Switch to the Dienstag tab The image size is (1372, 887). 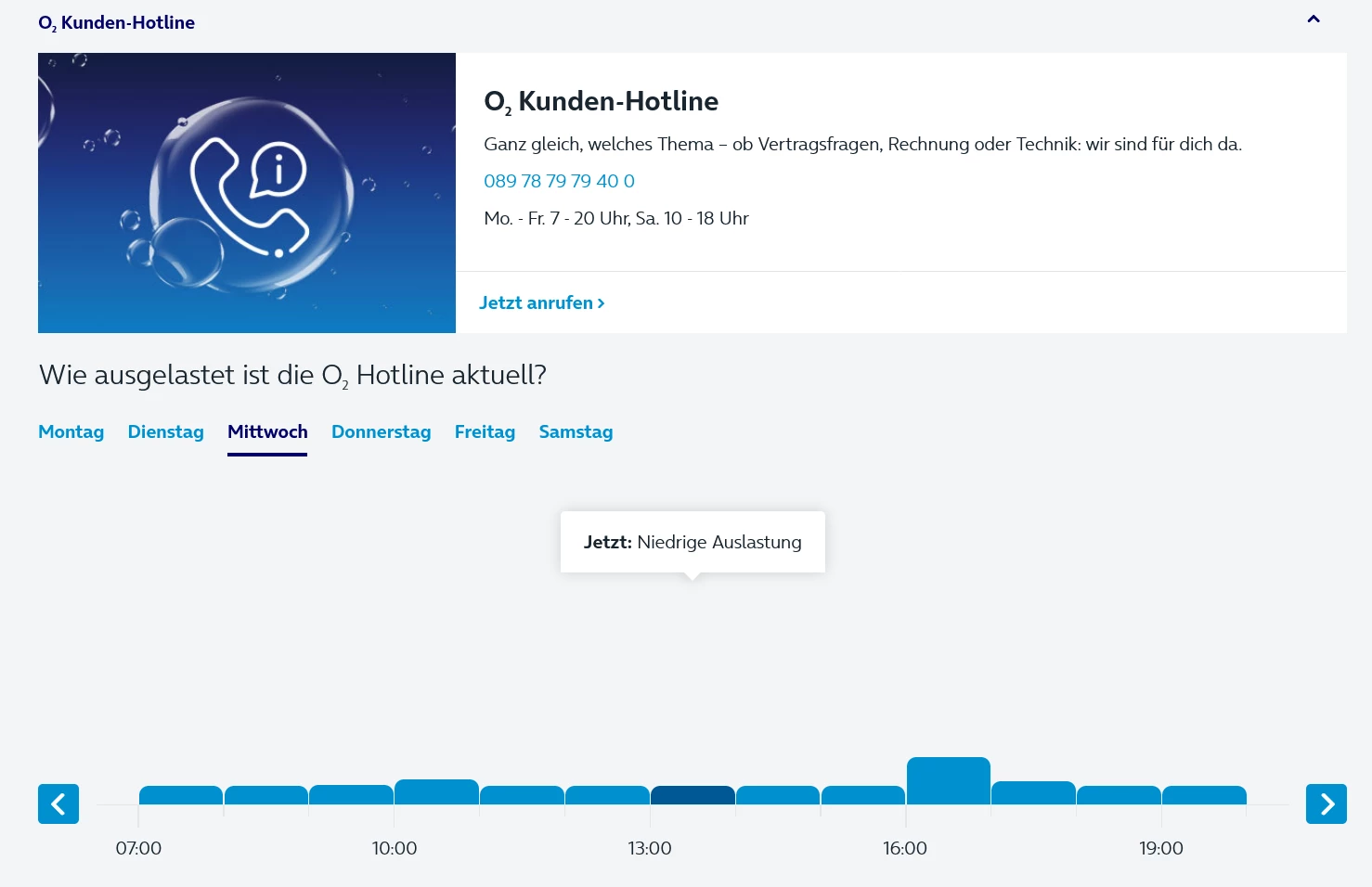[165, 431]
